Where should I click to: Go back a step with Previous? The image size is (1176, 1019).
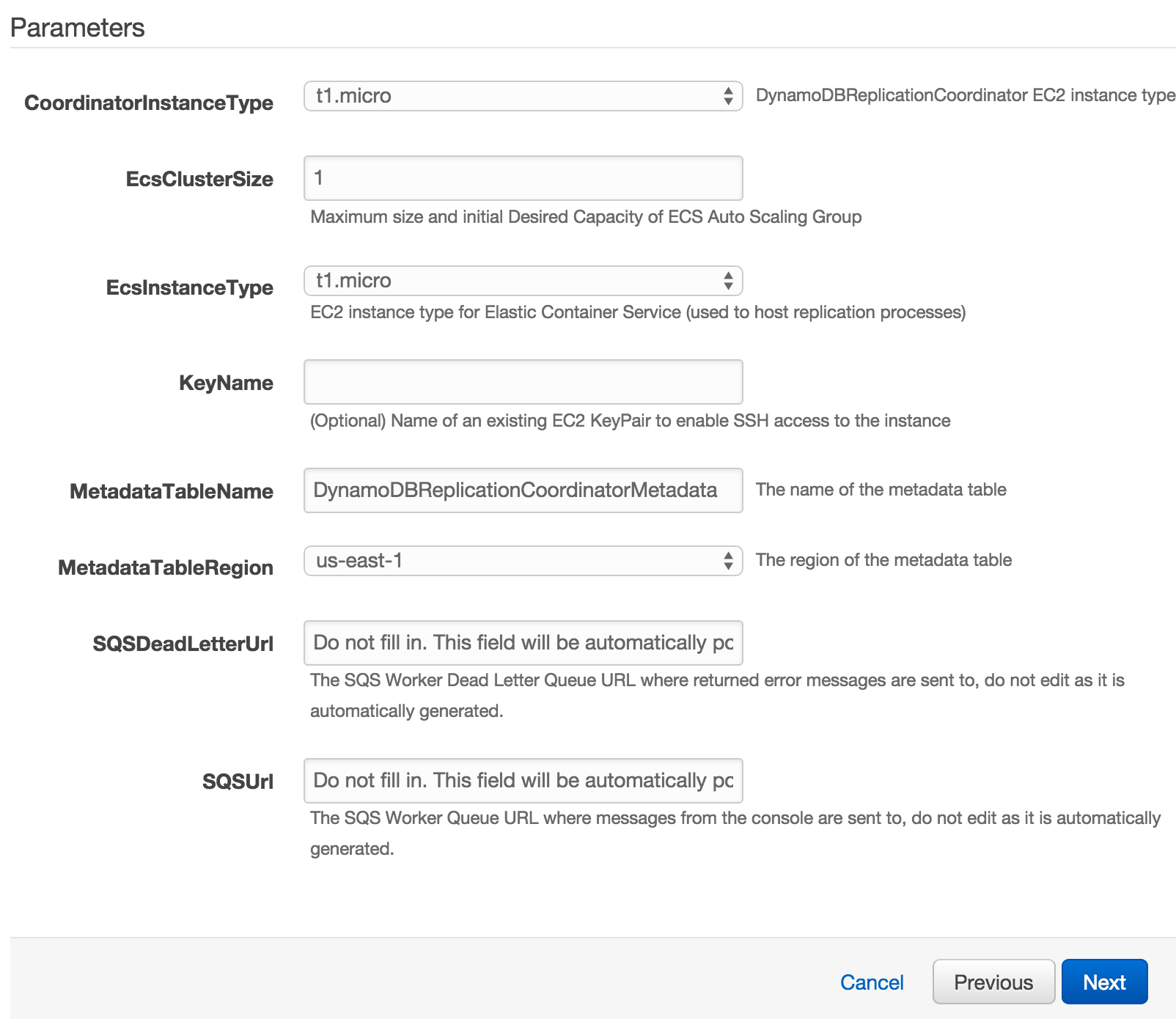[993, 982]
